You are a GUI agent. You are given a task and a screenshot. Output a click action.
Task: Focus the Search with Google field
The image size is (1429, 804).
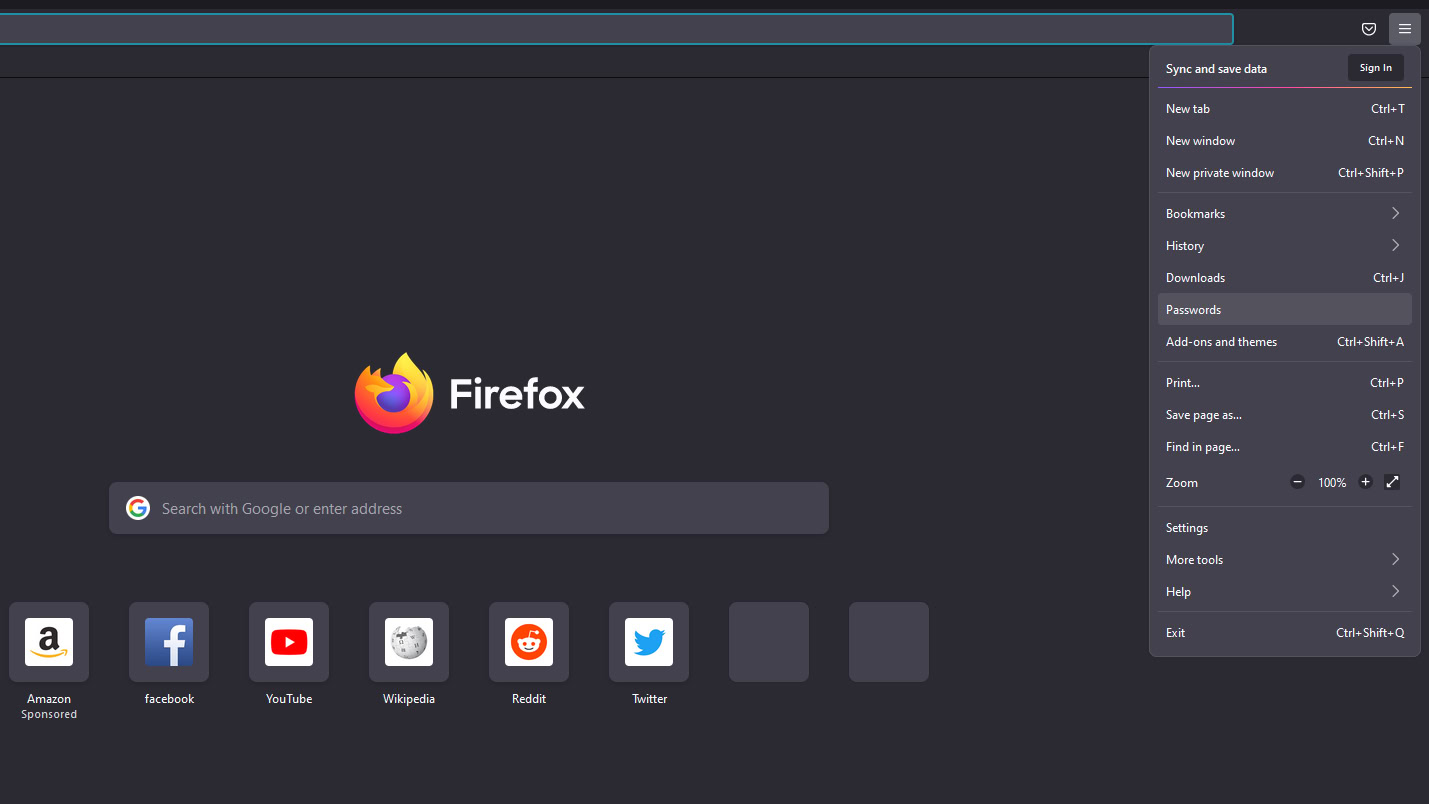coord(469,508)
